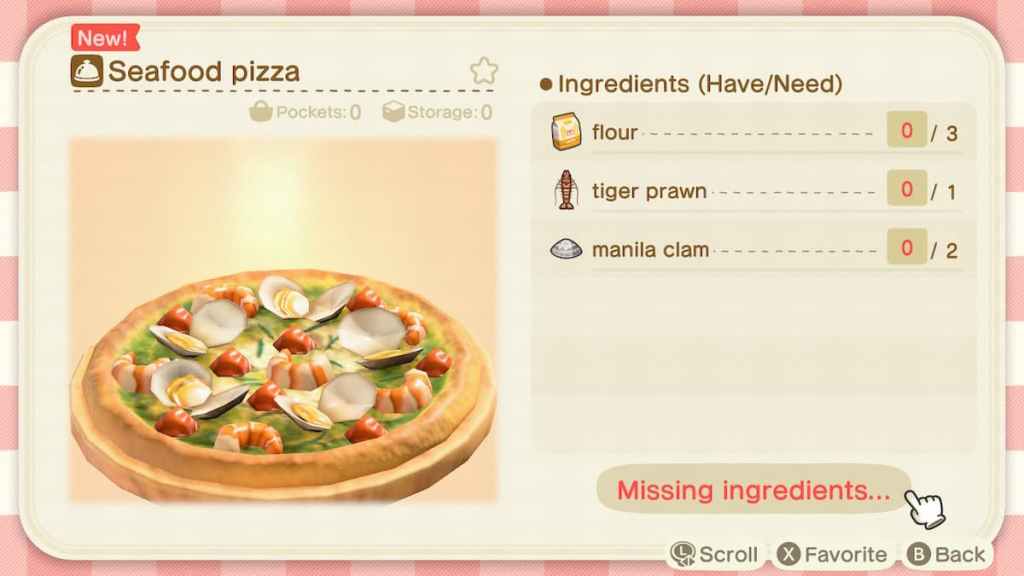The image size is (1024, 576).
Task: Click the flour have-count box showing 0
Action: [906, 129]
